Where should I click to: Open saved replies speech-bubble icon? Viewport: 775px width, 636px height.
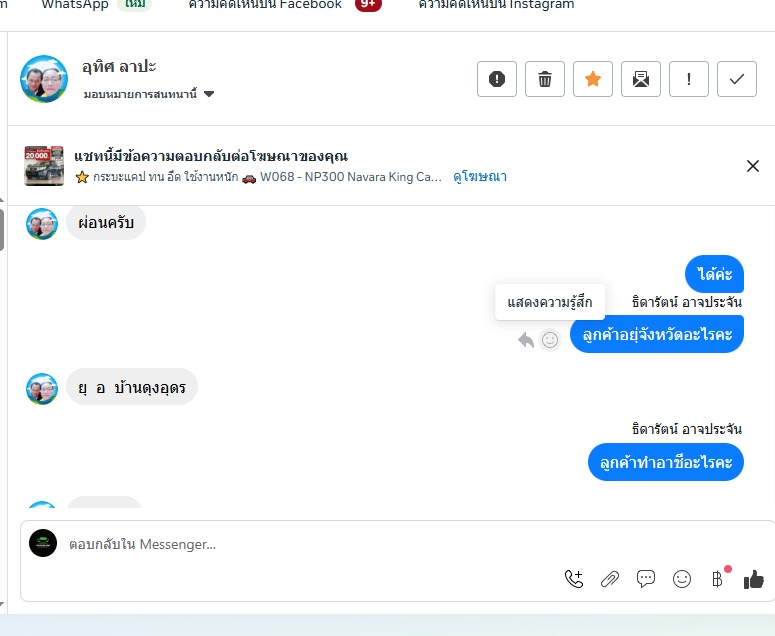646,579
